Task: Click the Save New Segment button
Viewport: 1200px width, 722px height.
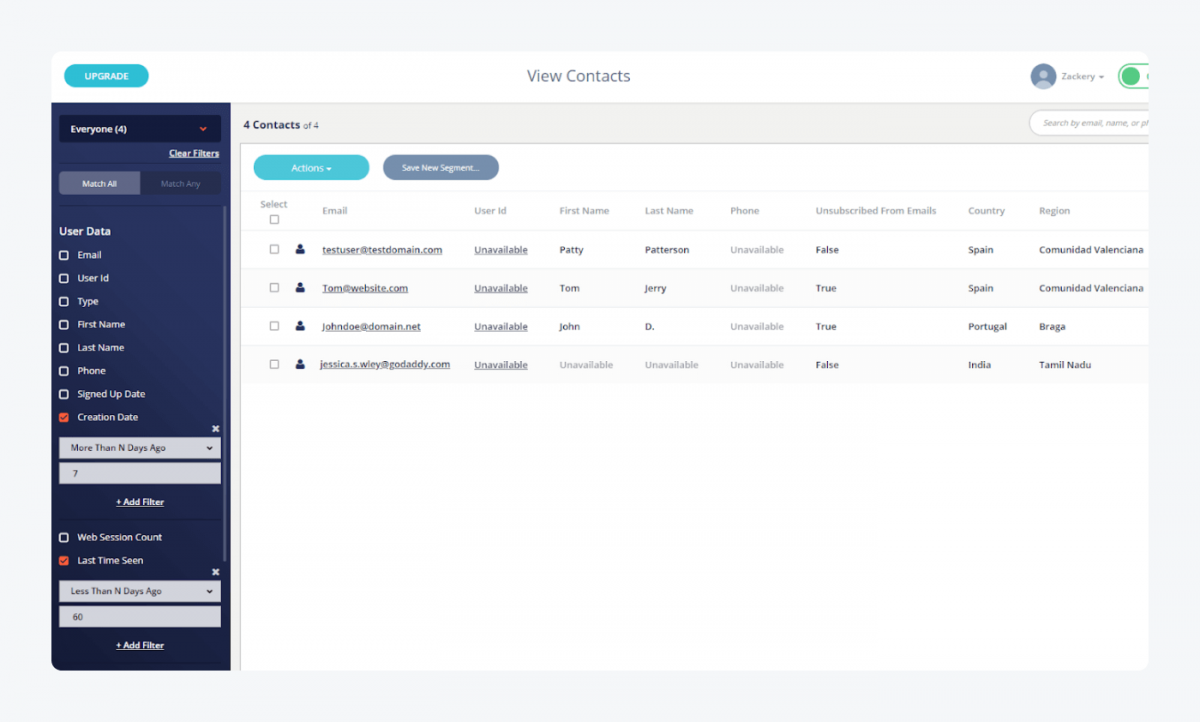Action: click(441, 168)
